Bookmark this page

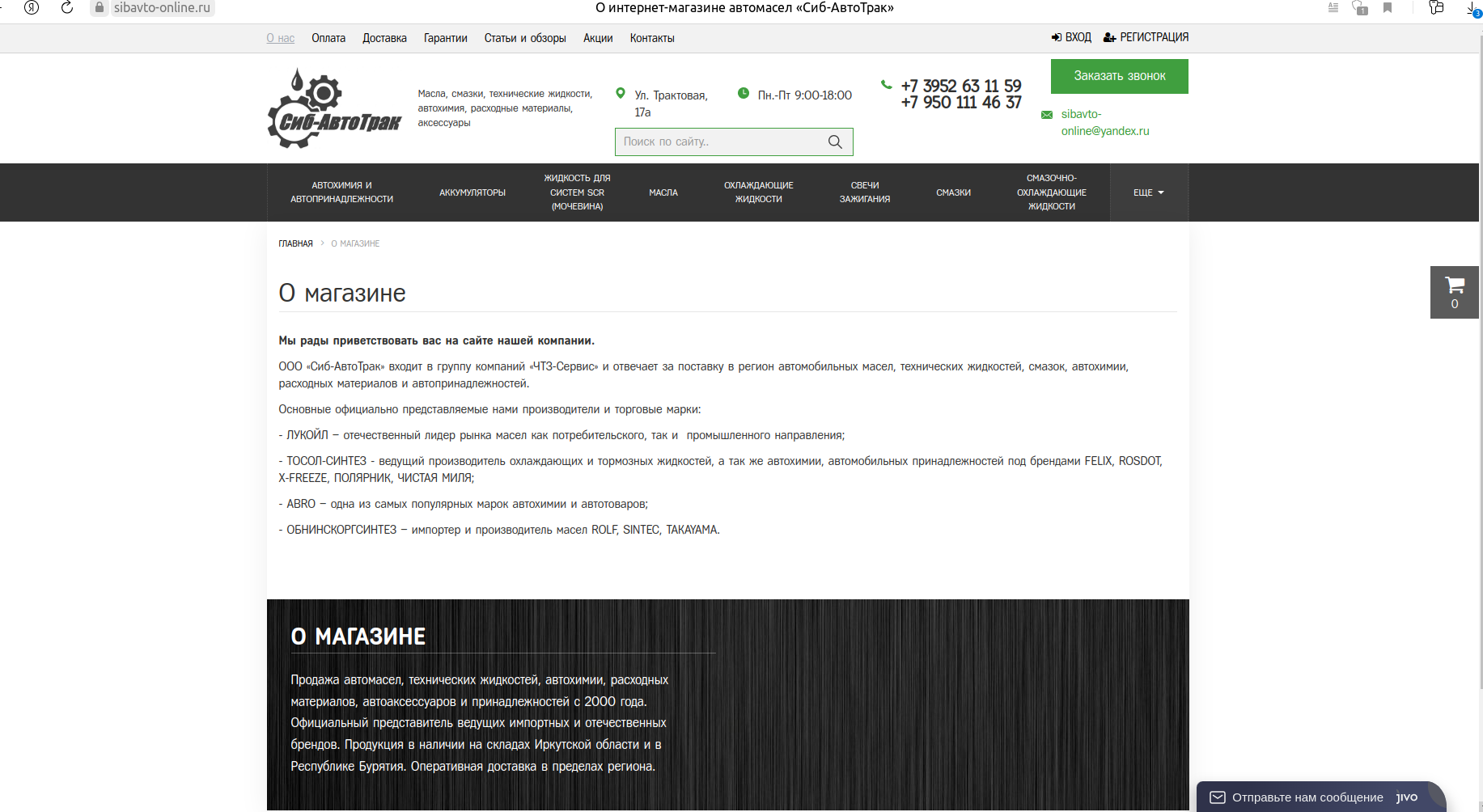click(x=1388, y=7)
